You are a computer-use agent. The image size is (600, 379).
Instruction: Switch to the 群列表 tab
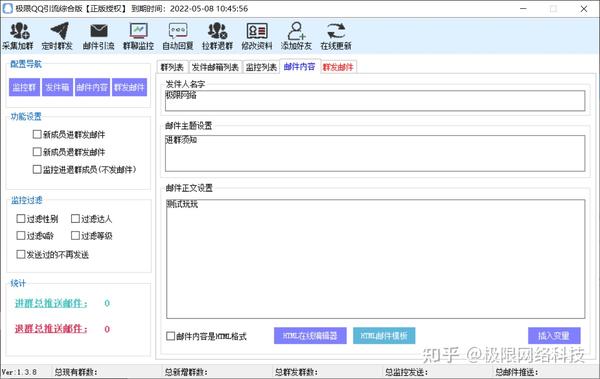[172, 67]
